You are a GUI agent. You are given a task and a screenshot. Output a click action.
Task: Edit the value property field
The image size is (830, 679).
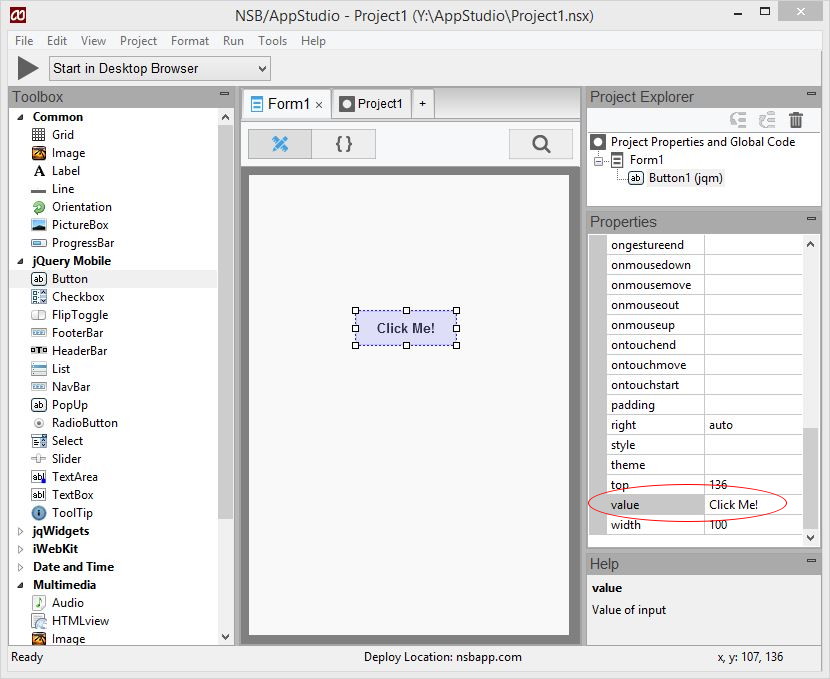pos(753,505)
